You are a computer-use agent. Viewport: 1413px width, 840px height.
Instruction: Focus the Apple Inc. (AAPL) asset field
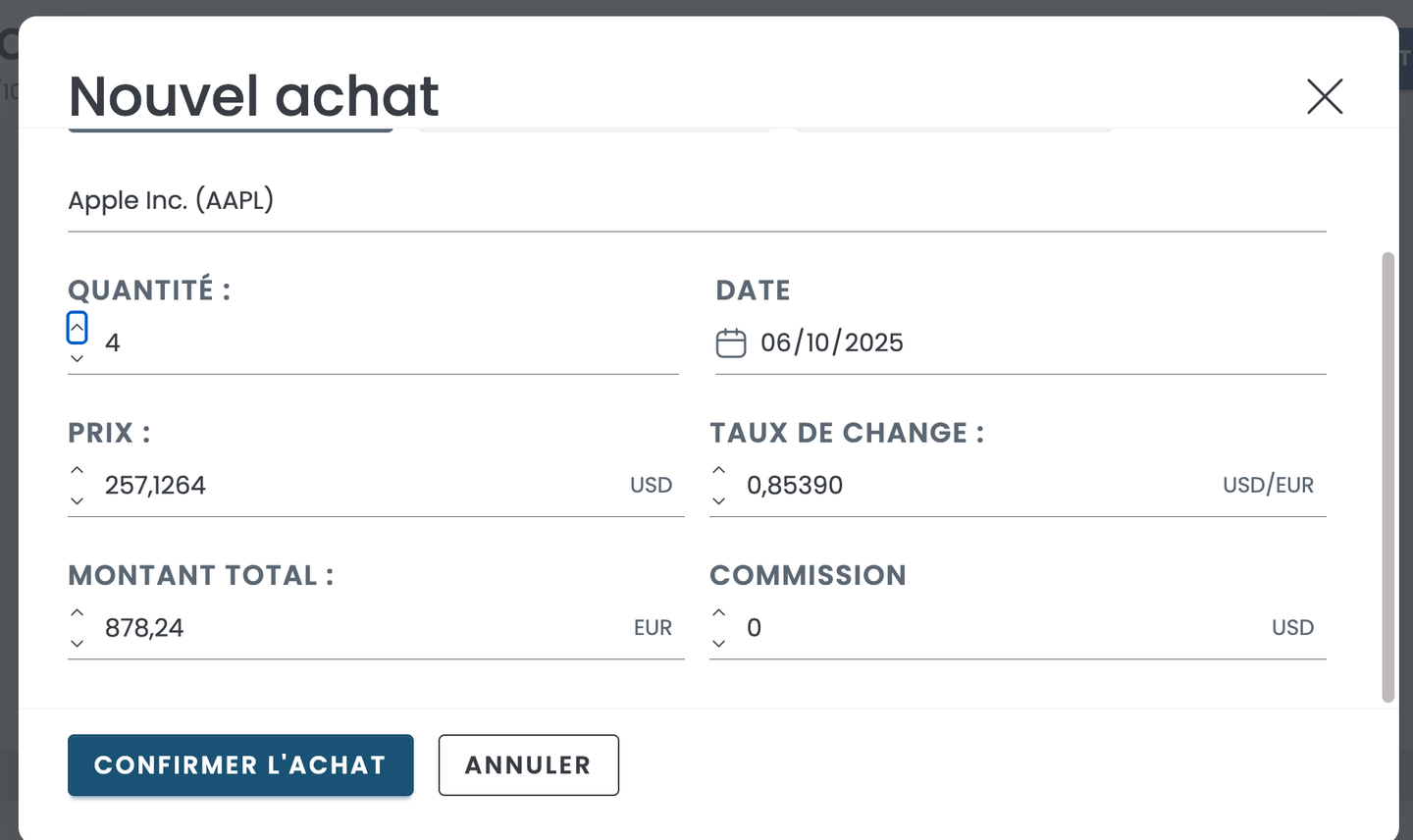(x=687, y=200)
